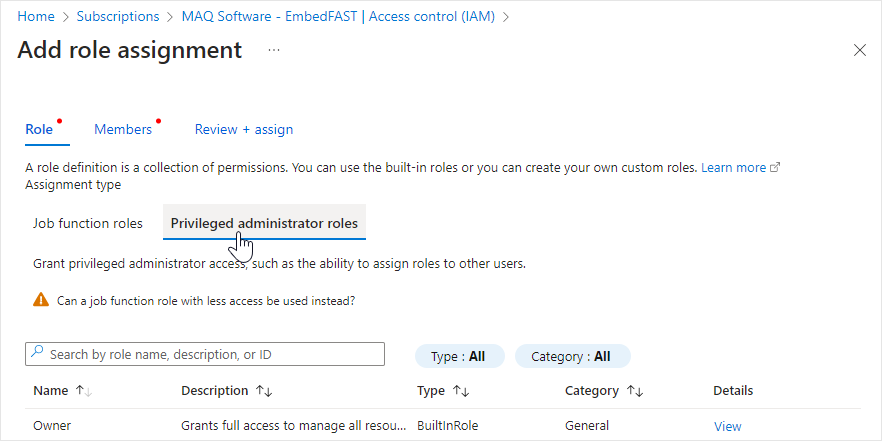Select Job function roles
The width and height of the screenshot is (882, 441).
tap(88, 223)
